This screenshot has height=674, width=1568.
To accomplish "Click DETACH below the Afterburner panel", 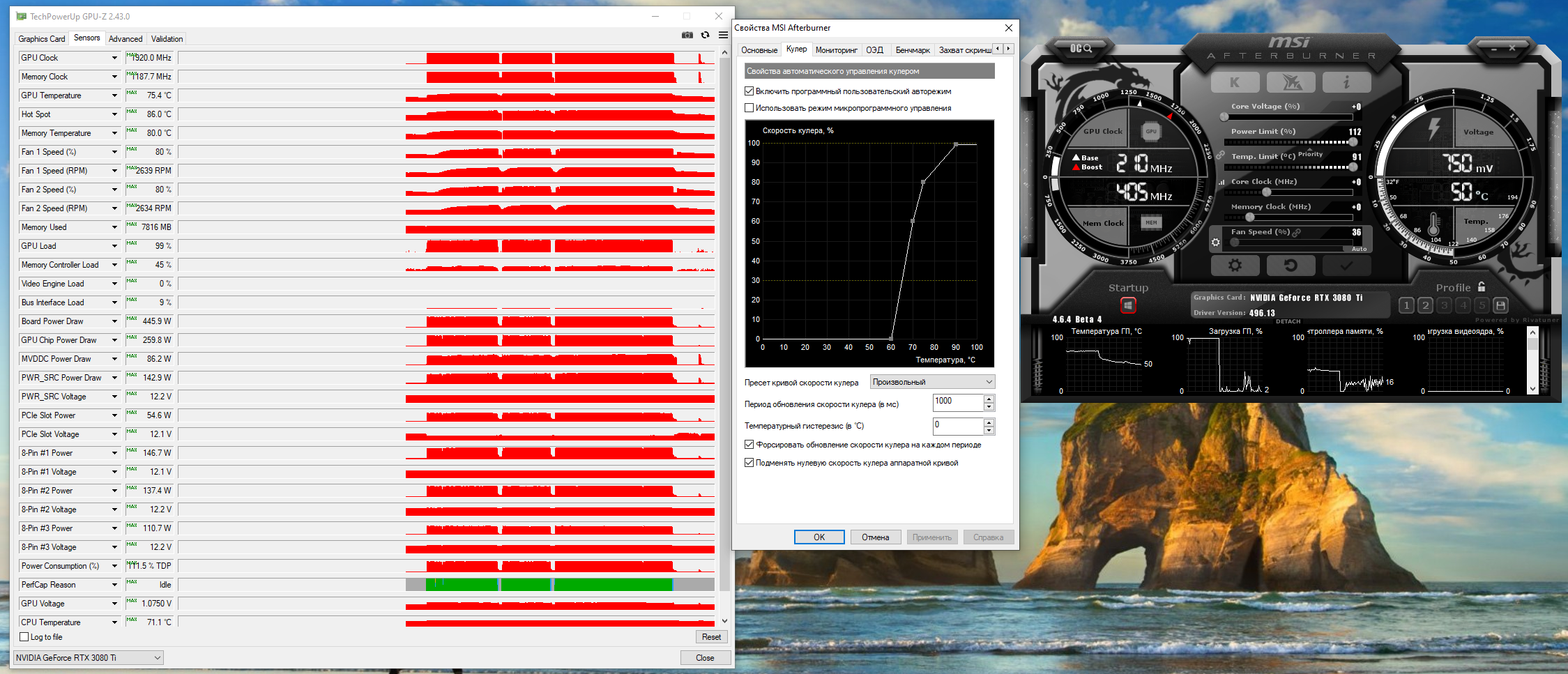I will pos(1288,321).
